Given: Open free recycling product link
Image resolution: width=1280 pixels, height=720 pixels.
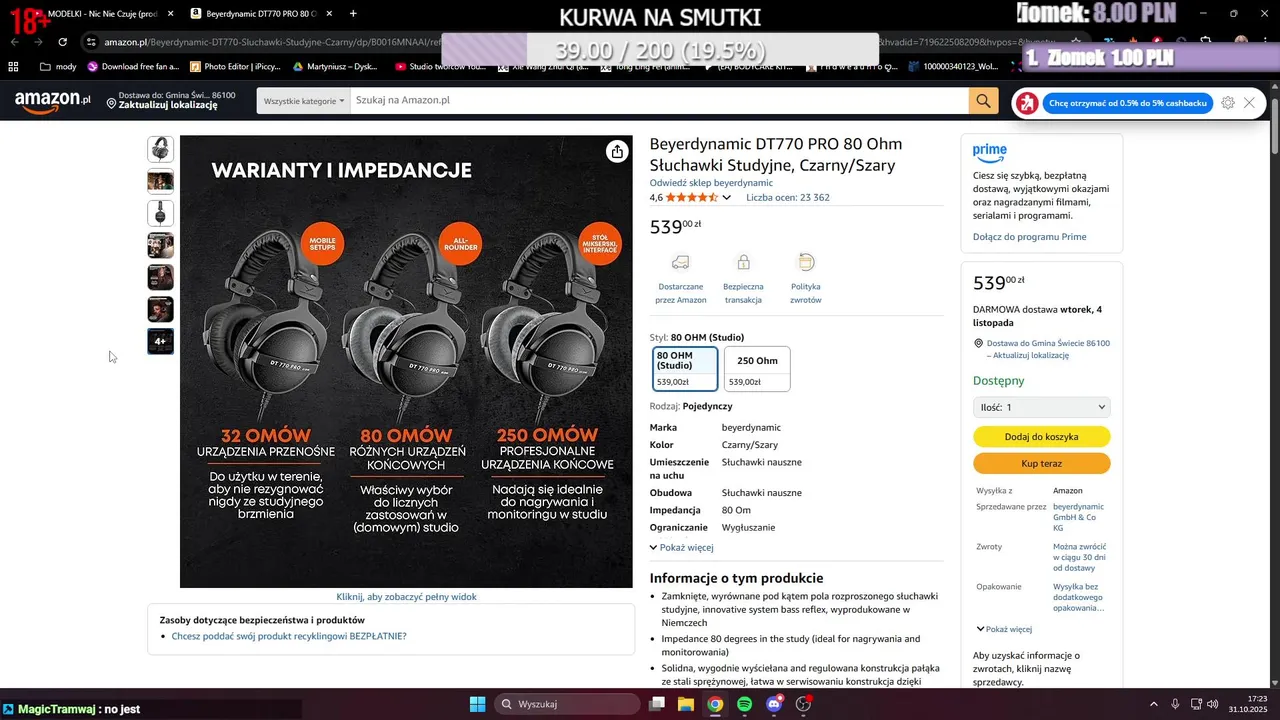Looking at the screenshot, I should [289, 636].
